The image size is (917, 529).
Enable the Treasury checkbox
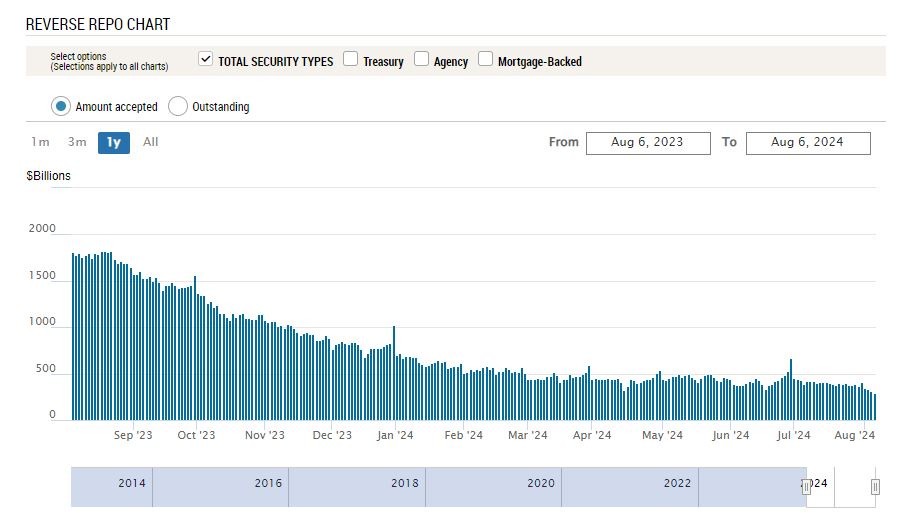tap(350, 60)
